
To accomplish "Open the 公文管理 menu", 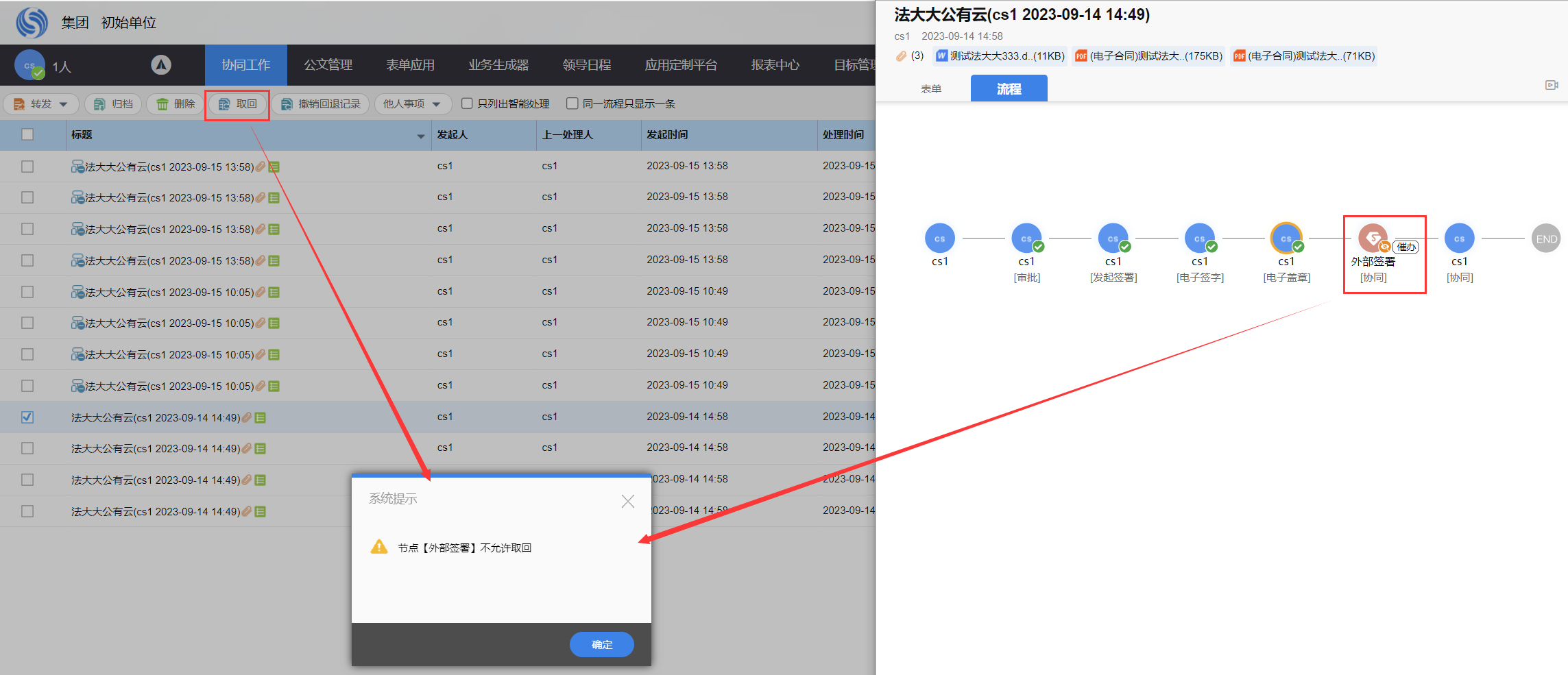I will tap(328, 65).
